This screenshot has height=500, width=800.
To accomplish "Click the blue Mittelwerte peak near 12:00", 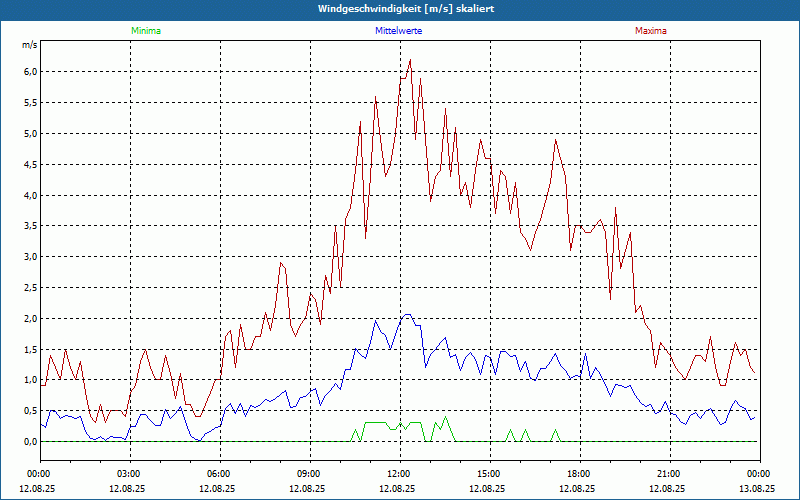I will click(x=407, y=315).
